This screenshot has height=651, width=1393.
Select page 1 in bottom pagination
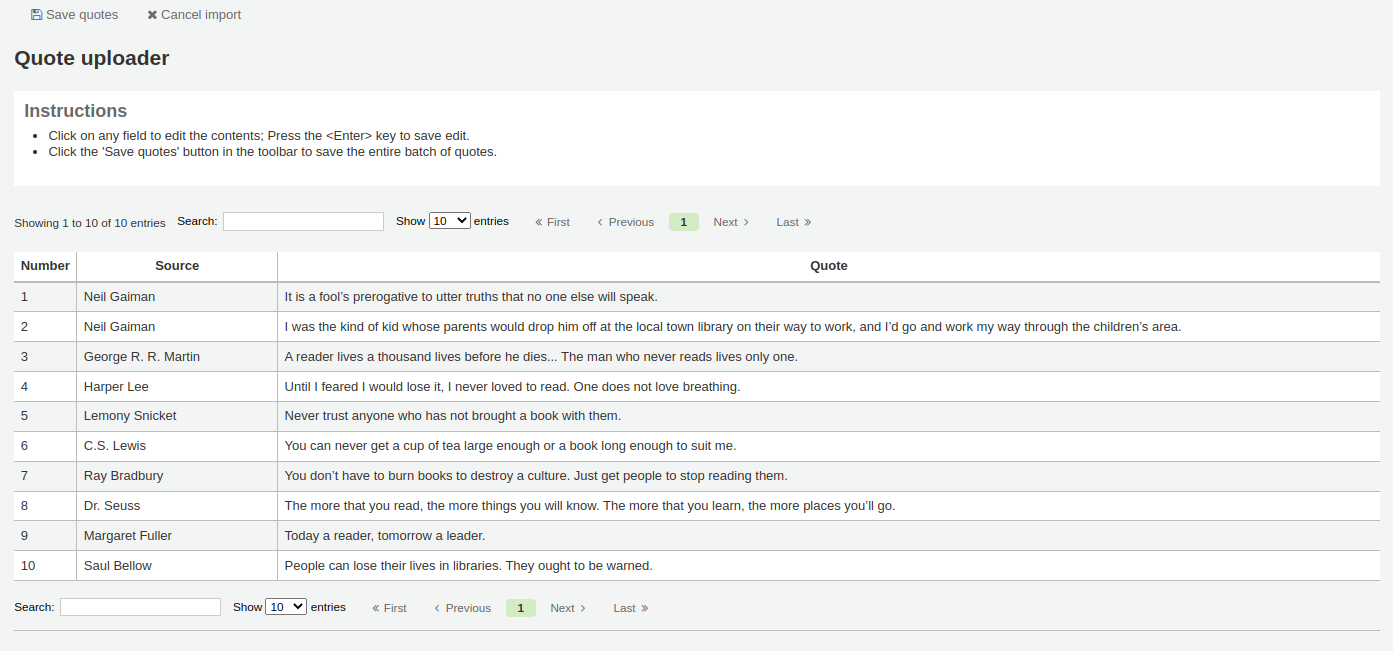pos(520,608)
